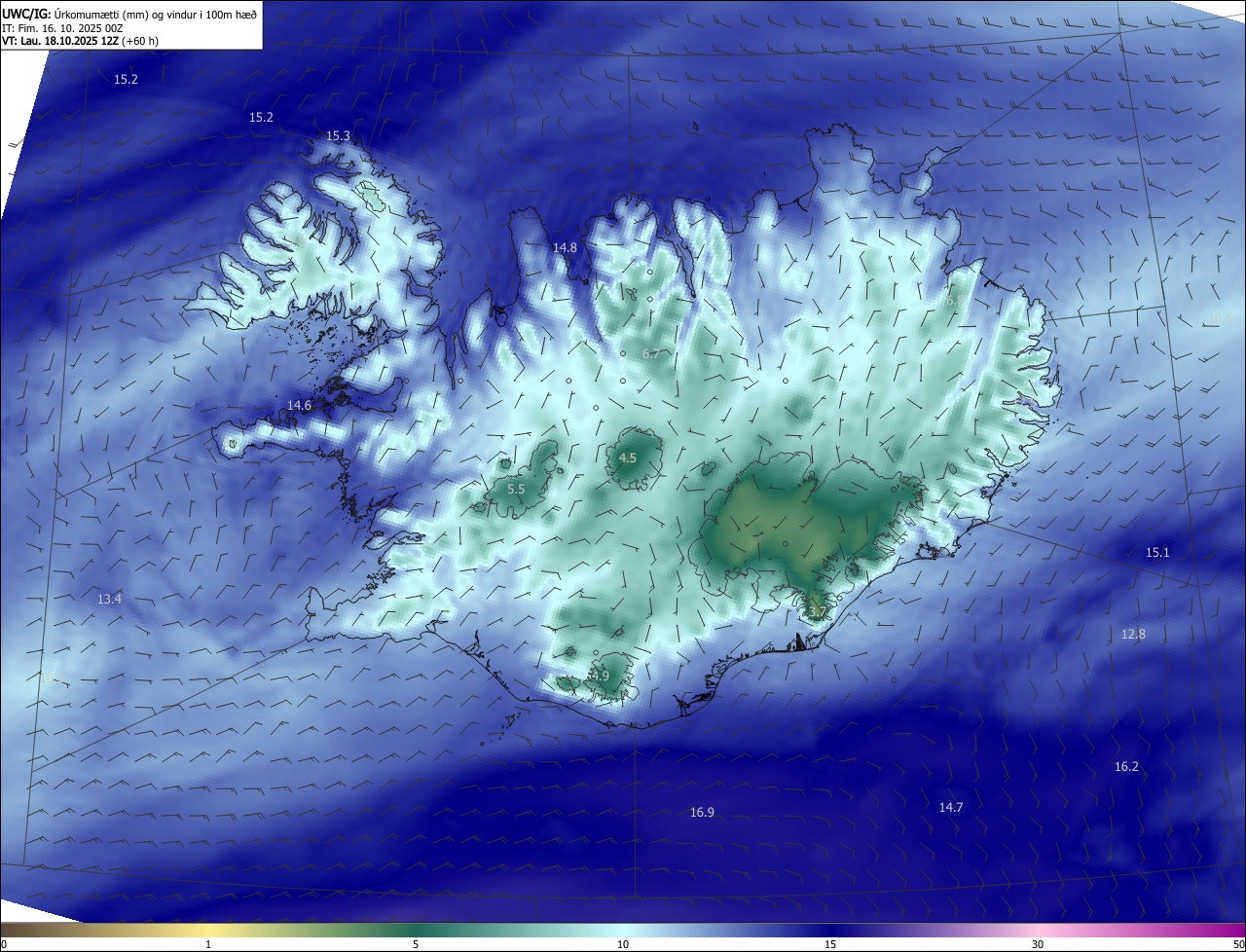Click the 13.4 value over the western ocean
The width and height of the screenshot is (1246, 952).
coord(109,599)
